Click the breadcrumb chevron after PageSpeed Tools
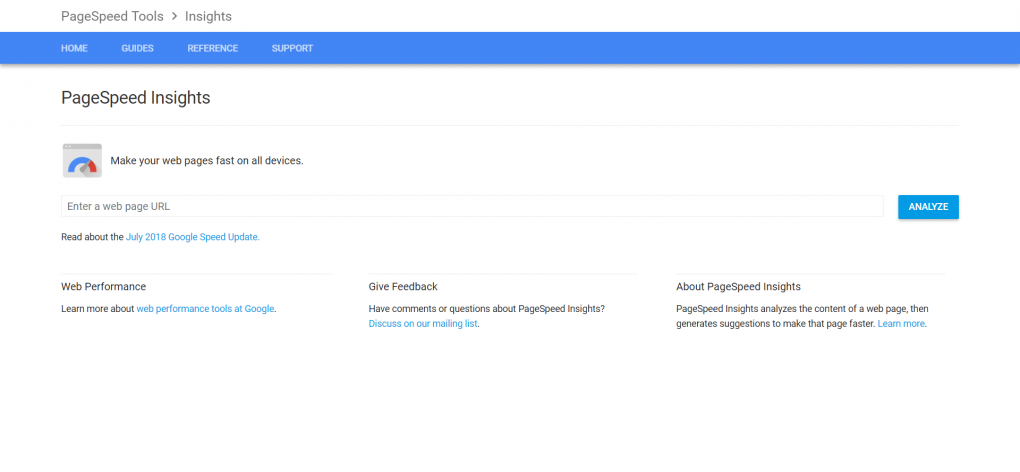Screen dimensions: 1020x472 tap(174, 16)
